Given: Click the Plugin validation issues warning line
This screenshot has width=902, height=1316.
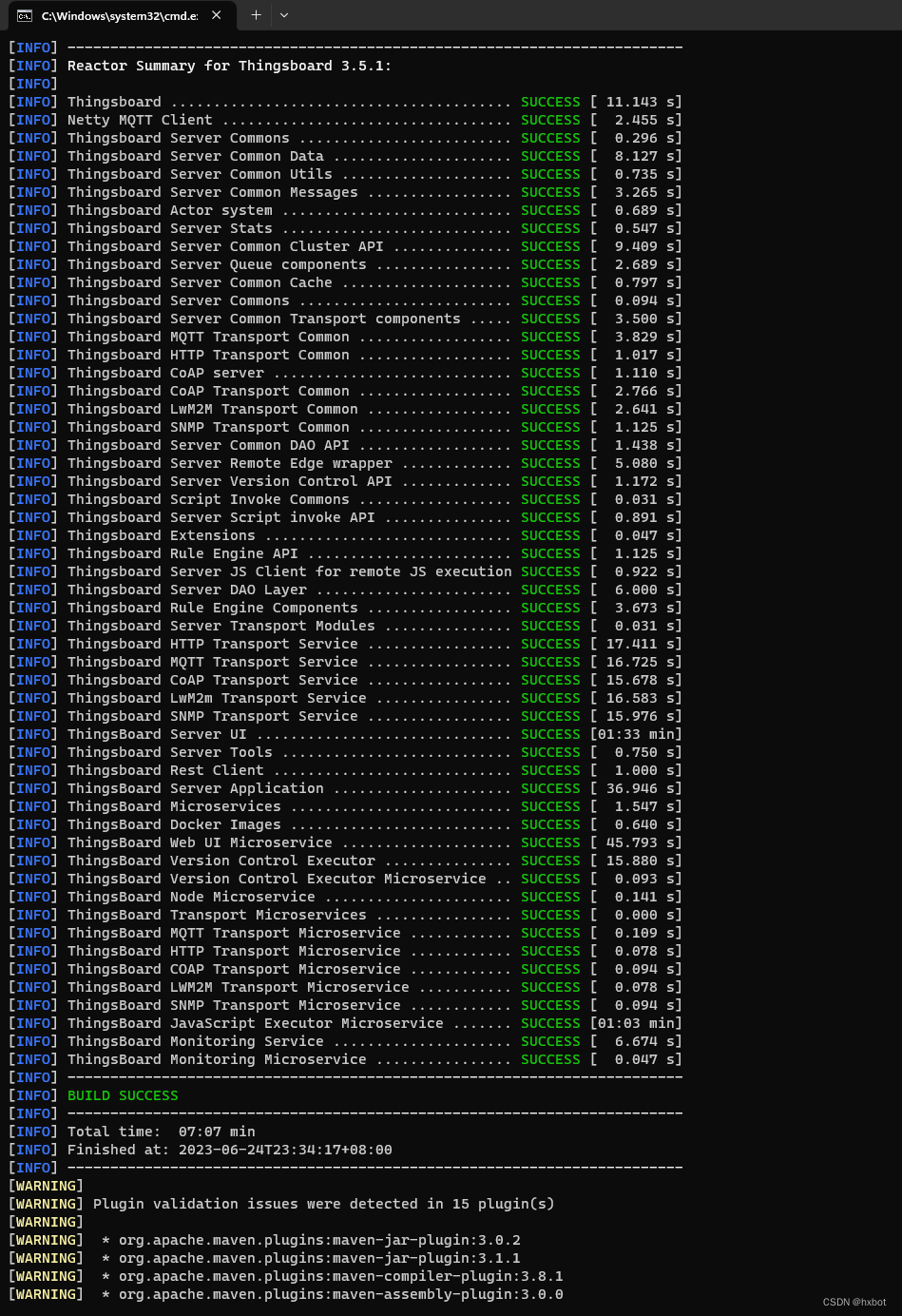Looking at the screenshot, I should coord(285,1203).
